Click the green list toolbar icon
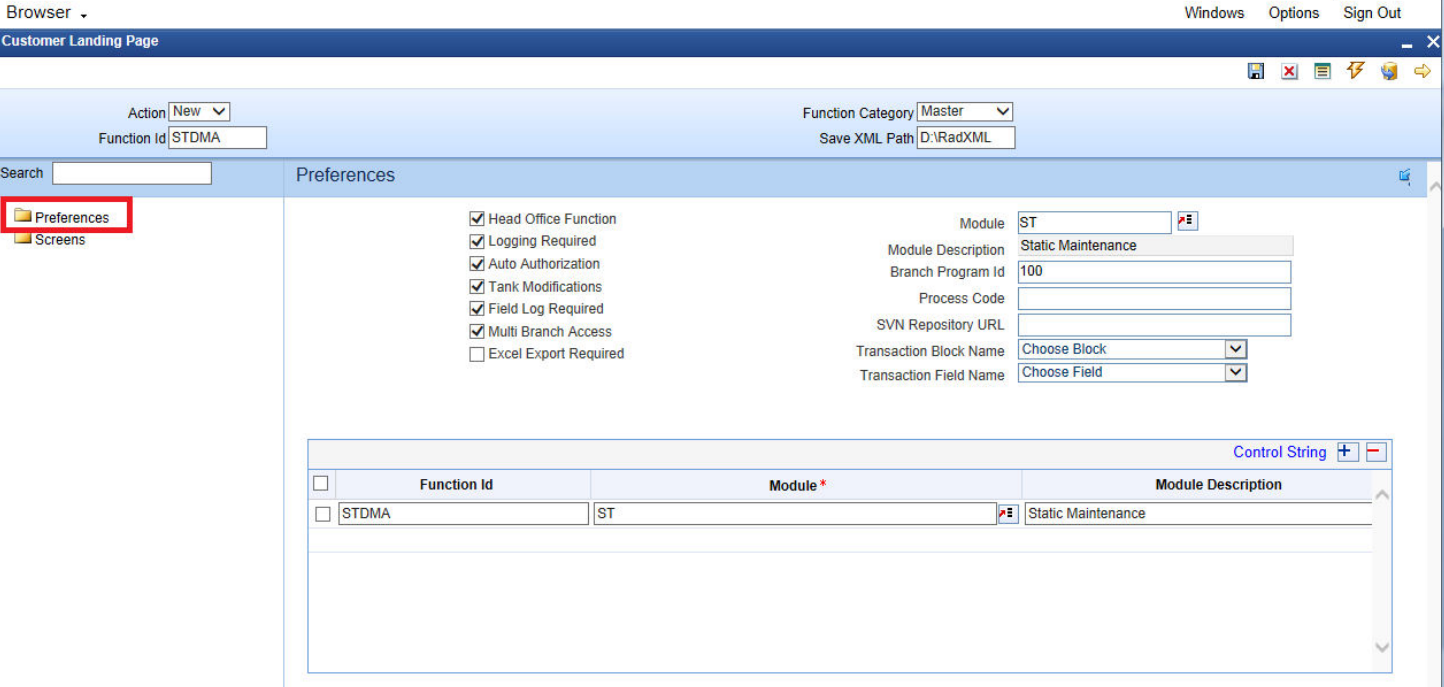This screenshot has height=687, width=1444. tap(1322, 72)
